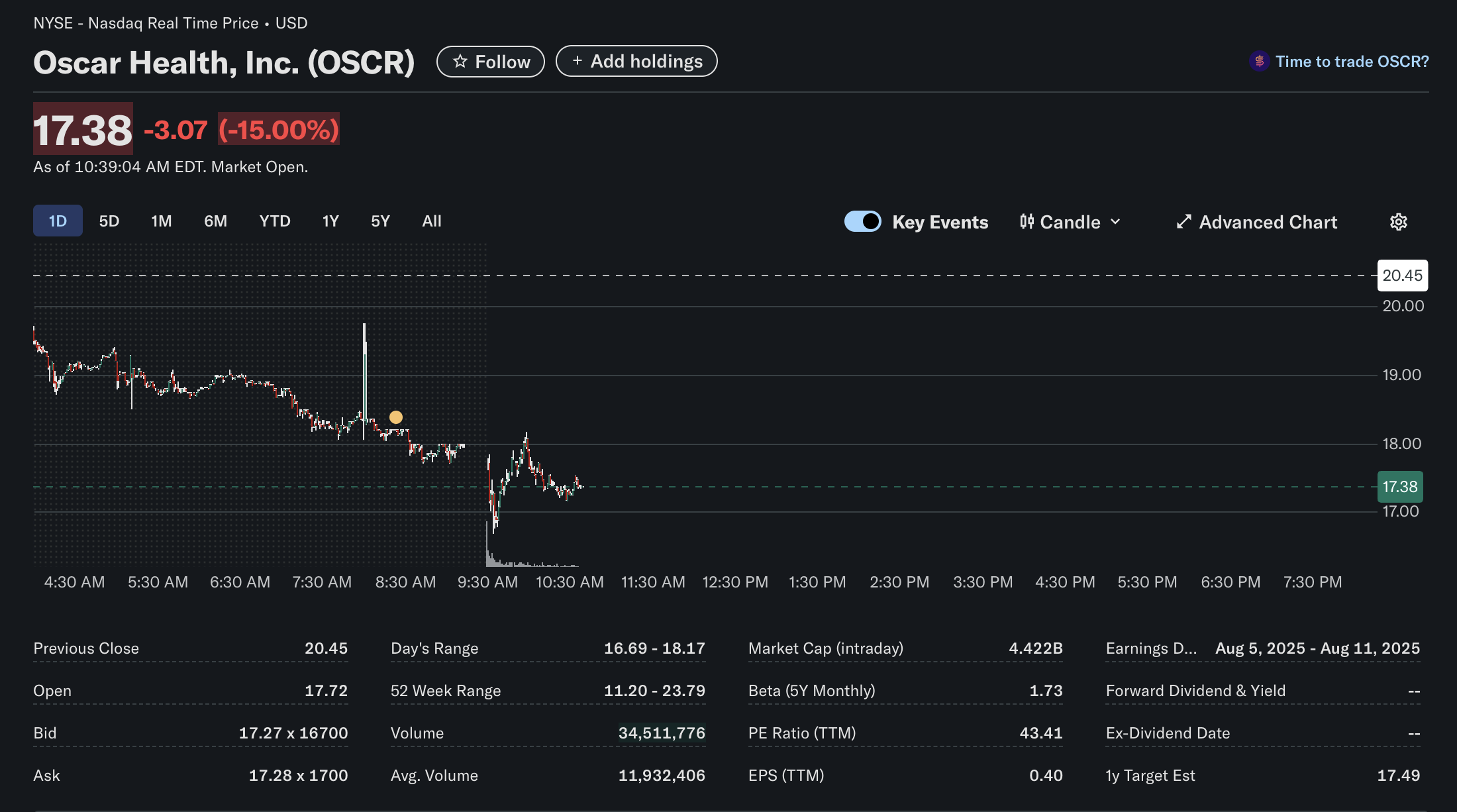1457x812 pixels.
Task: Select the All range tab
Action: click(432, 221)
